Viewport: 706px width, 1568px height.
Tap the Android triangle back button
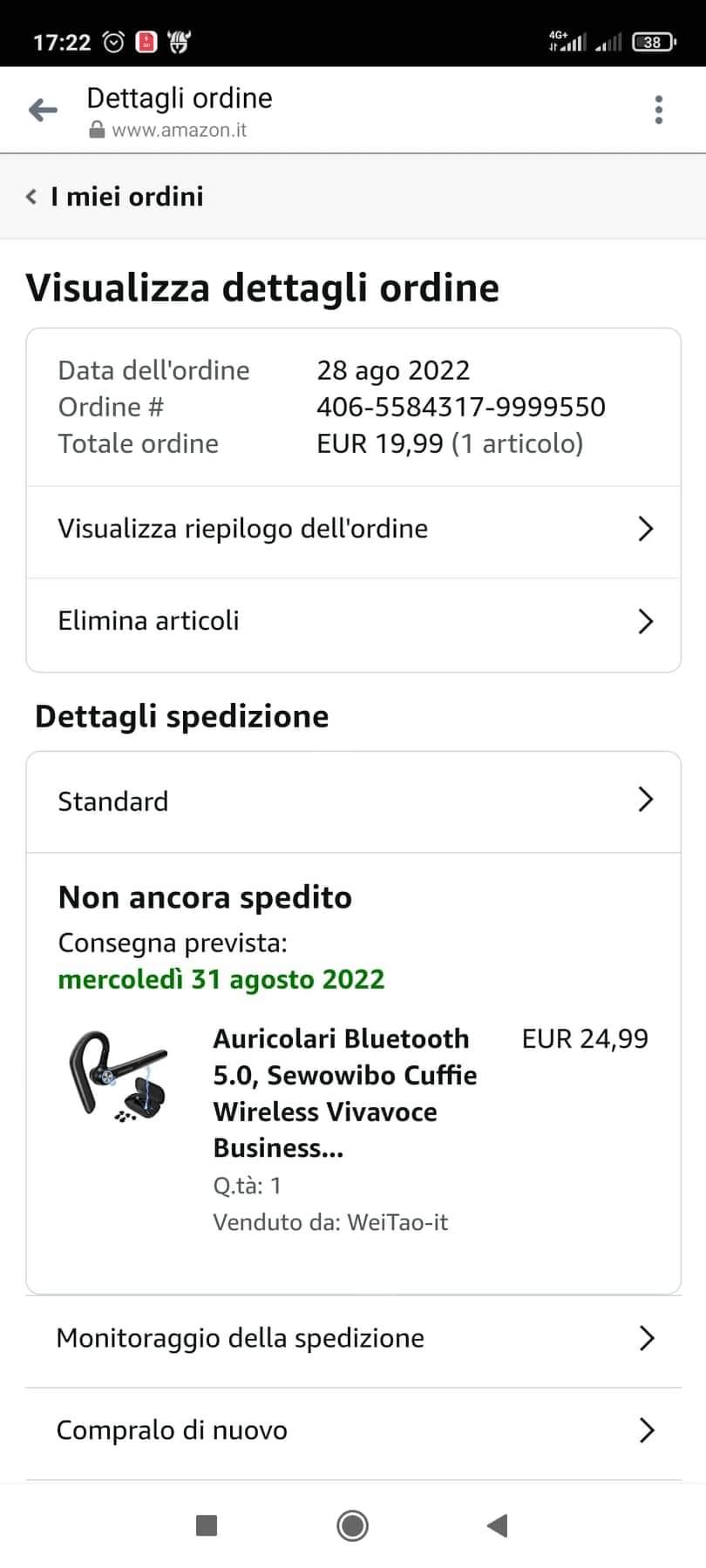tap(497, 1524)
